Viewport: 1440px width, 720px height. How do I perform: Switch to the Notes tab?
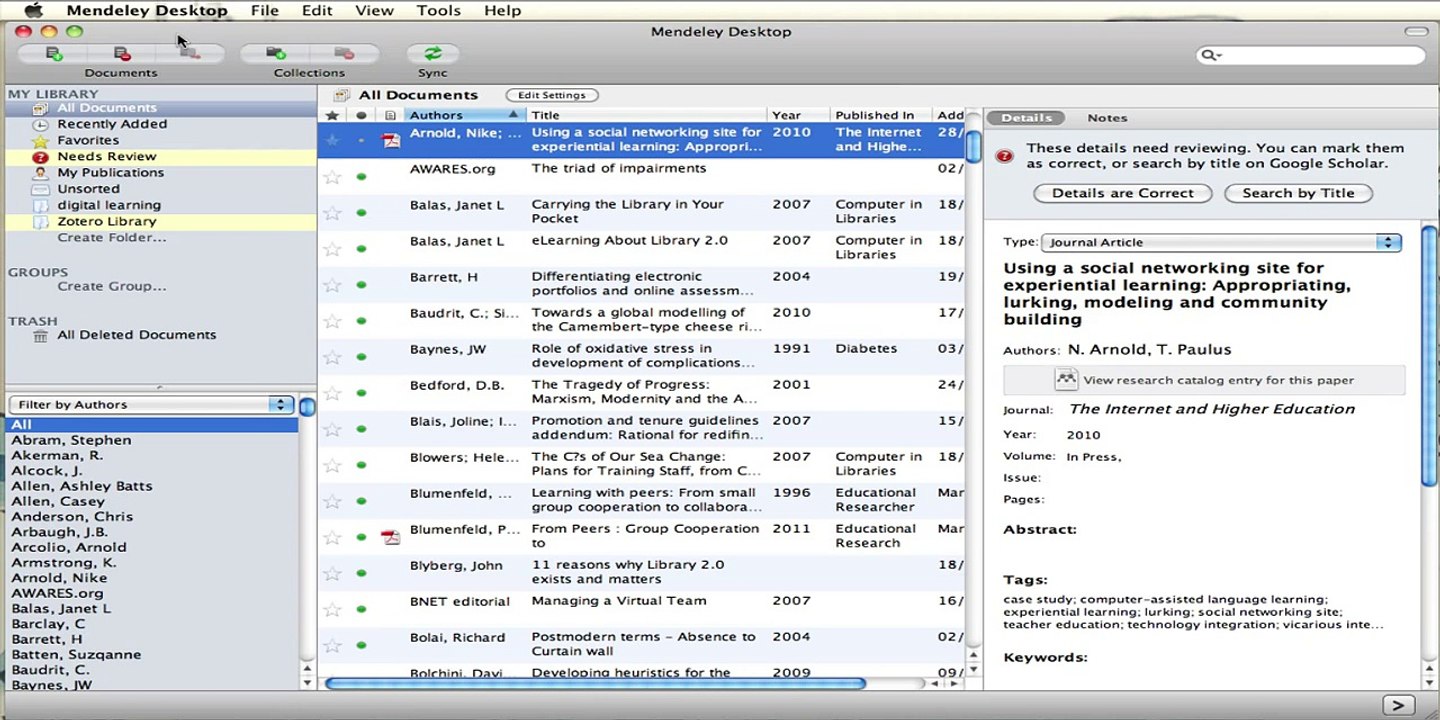pyautogui.click(x=1107, y=118)
